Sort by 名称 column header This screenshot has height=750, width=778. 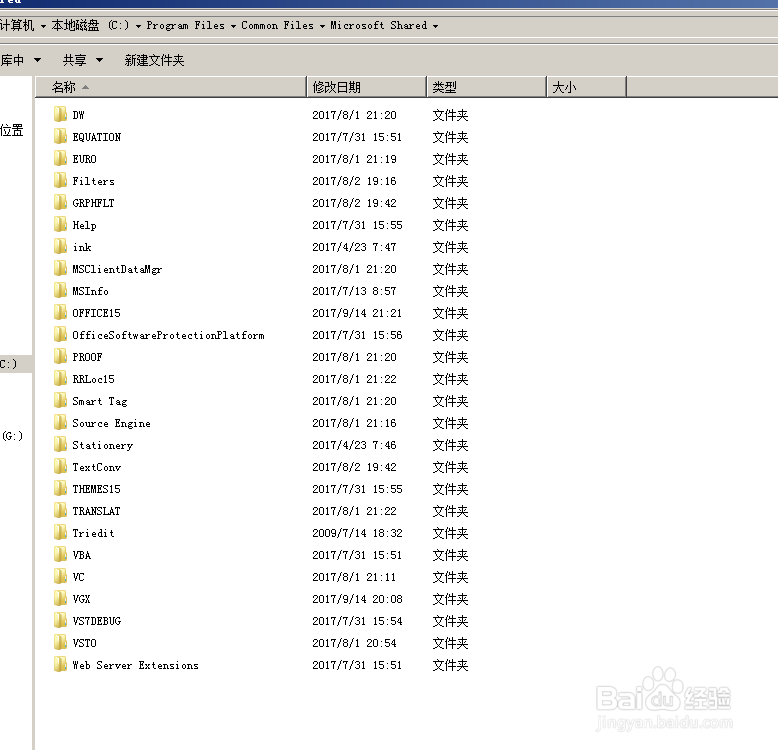pyautogui.click(x=171, y=87)
